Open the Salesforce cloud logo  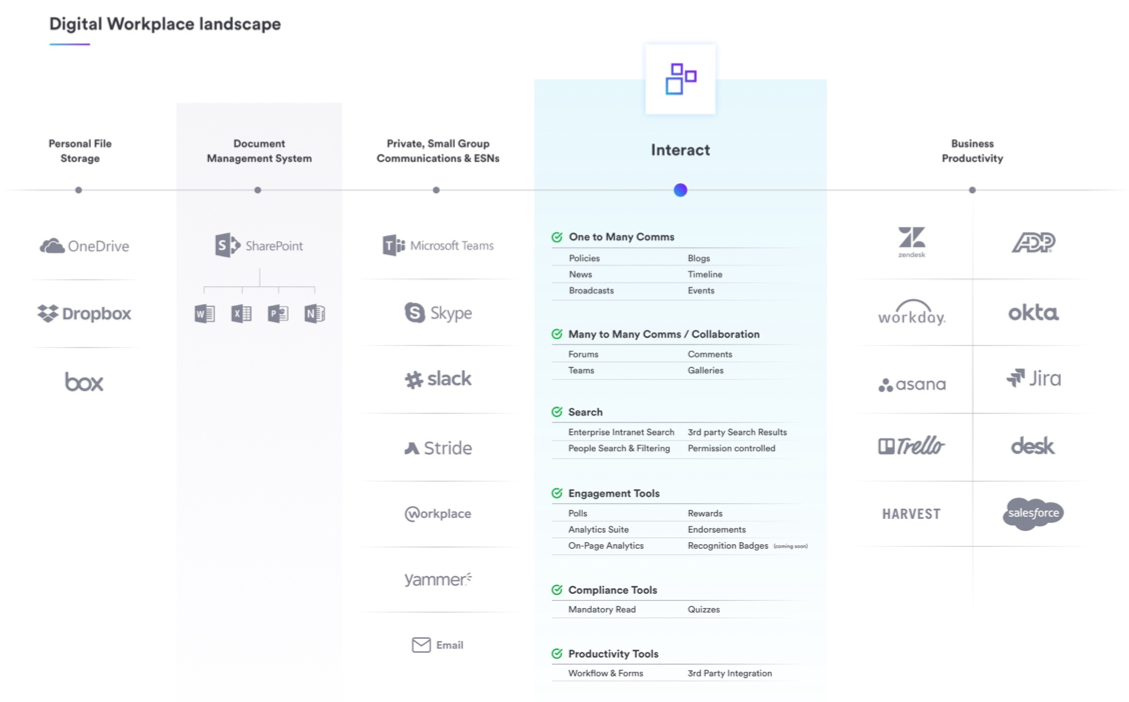coord(1033,514)
